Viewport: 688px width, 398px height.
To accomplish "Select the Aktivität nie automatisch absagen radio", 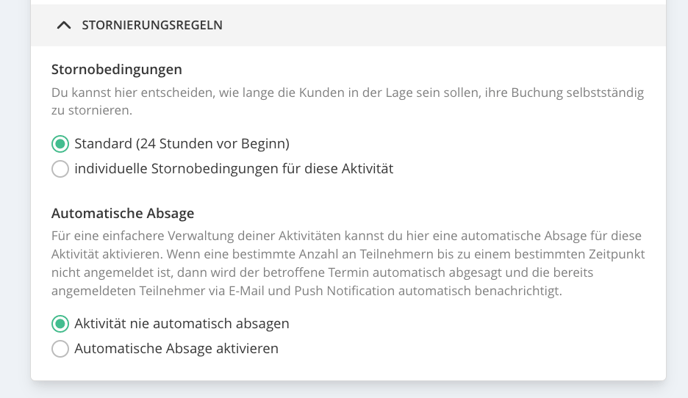I will [60, 324].
